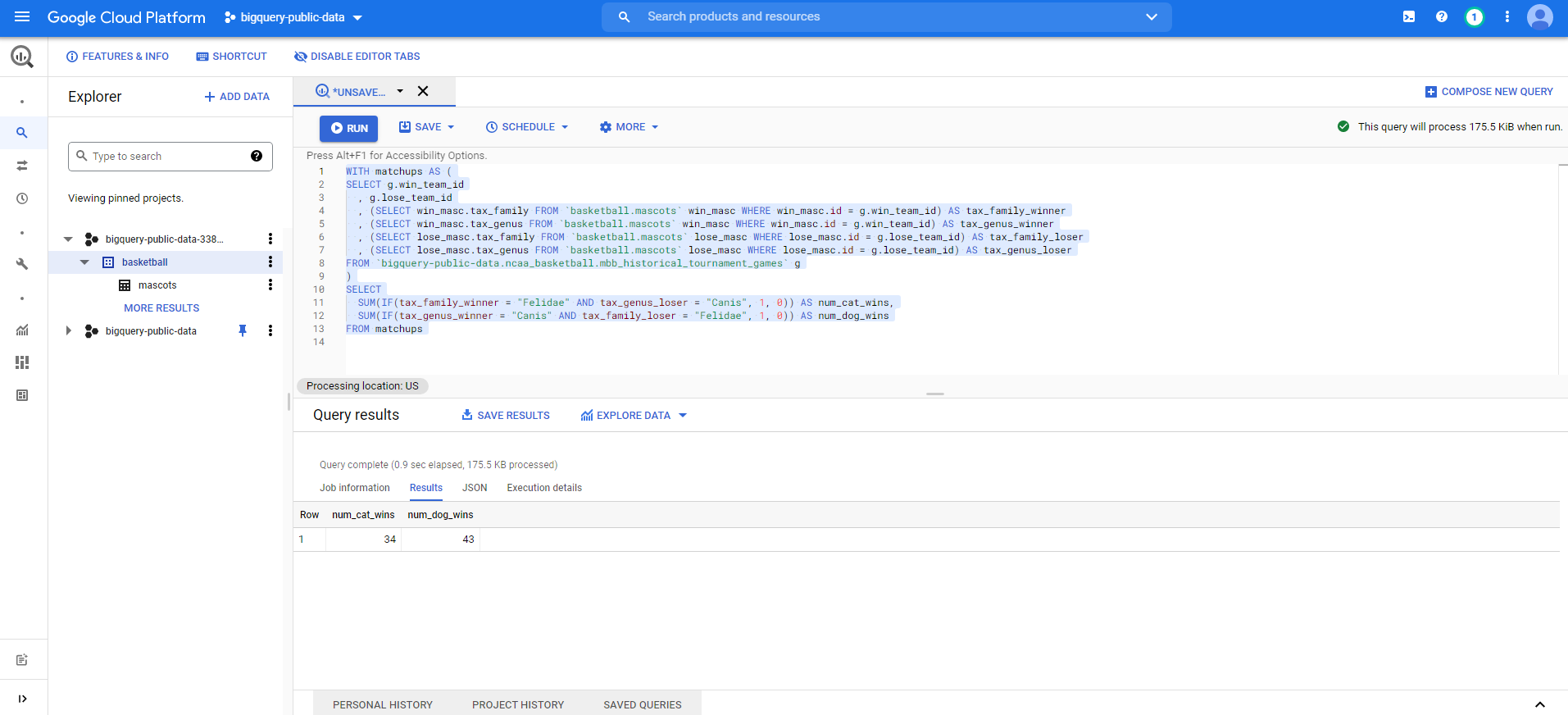Open the MORE settings dropdown
The image size is (1568, 715).
tap(629, 127)
